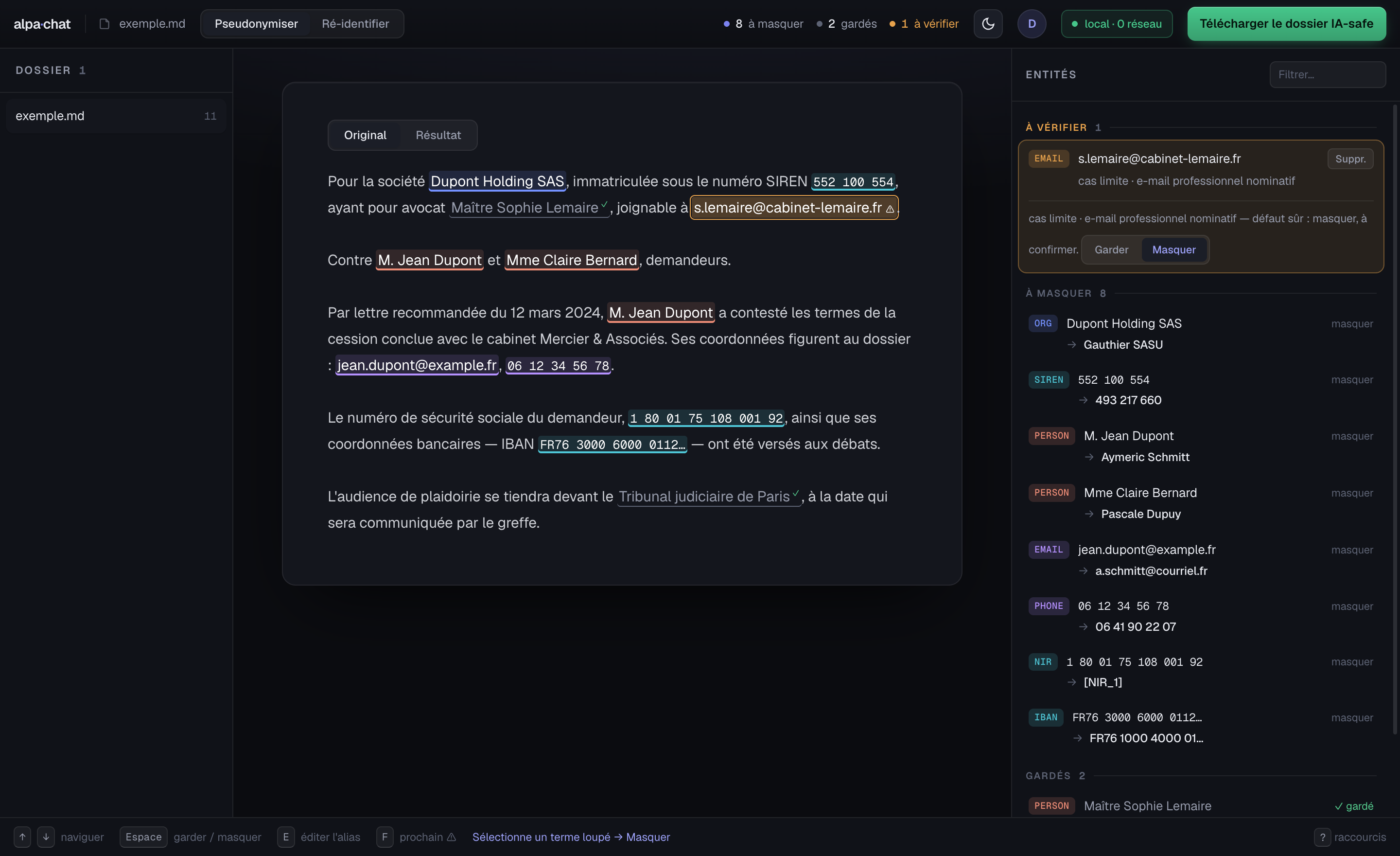
Task: Toggle masquer on the PHONE entity row
Action: (1352, 606)
